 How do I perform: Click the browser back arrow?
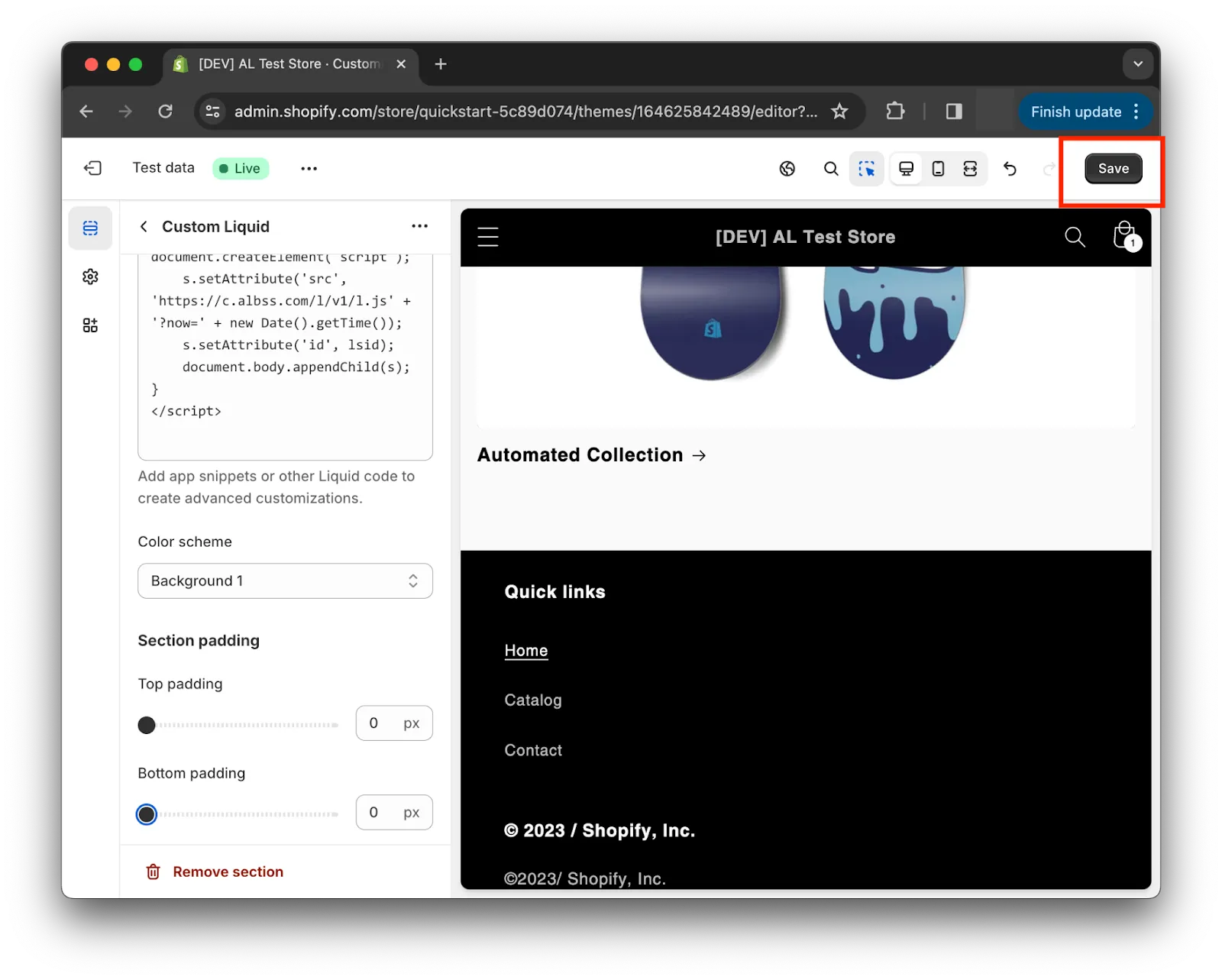coord(86,112)
